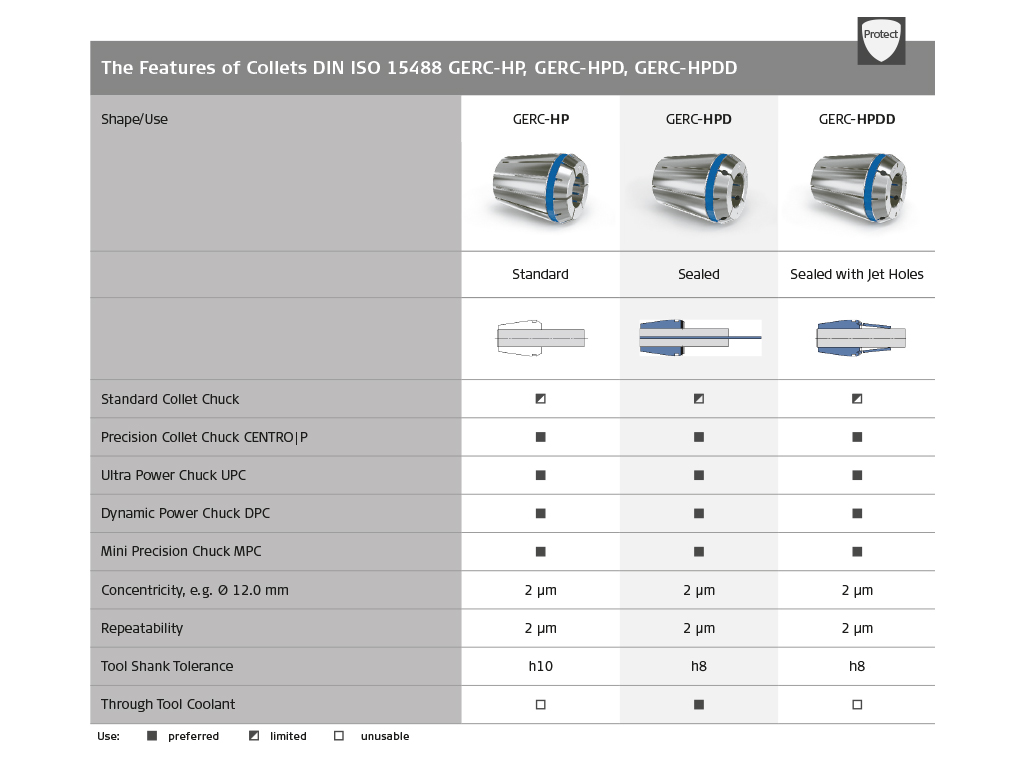Click the 'Use:' legend label
1024x768 pixels.
[x=108, y=736]
